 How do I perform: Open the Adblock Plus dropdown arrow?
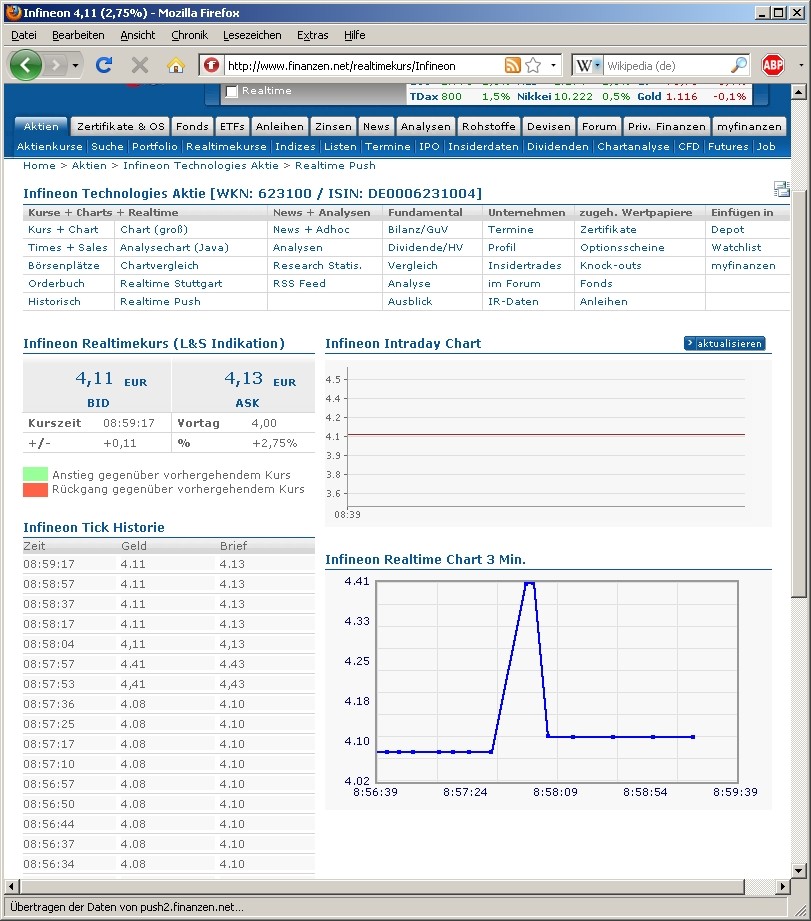[801, 65]
